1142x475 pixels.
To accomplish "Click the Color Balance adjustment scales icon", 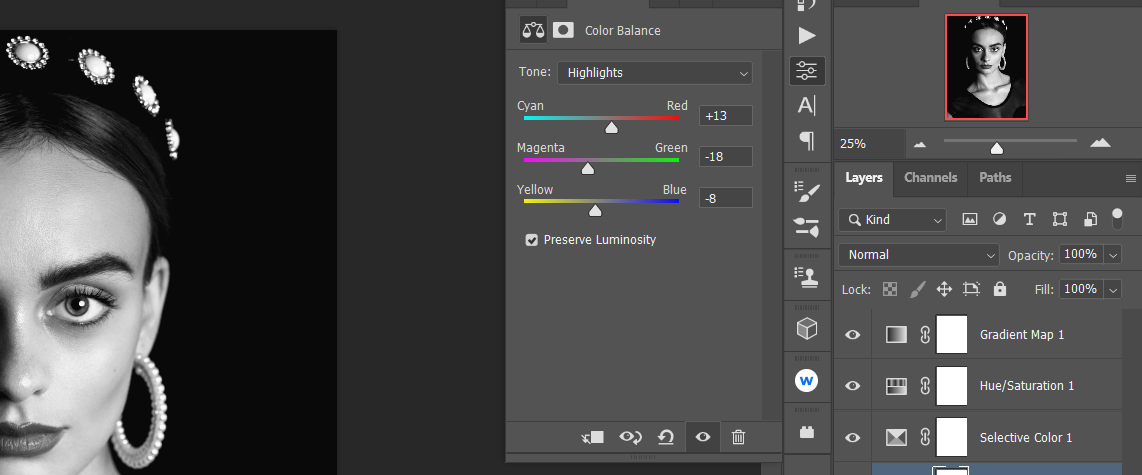I will pyautogui.click(x=533, y=30).
